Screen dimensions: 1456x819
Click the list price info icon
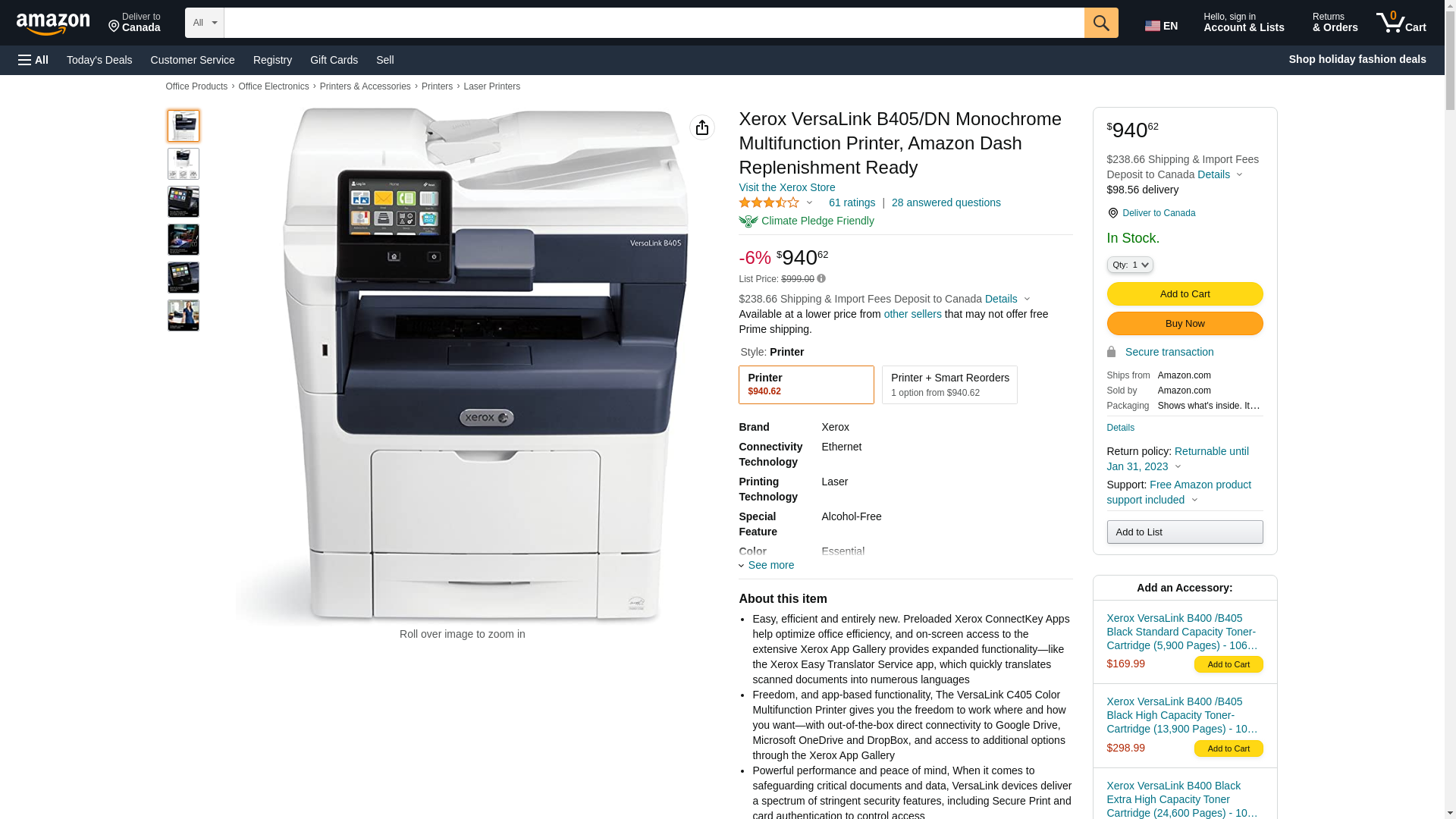point(821,278)
